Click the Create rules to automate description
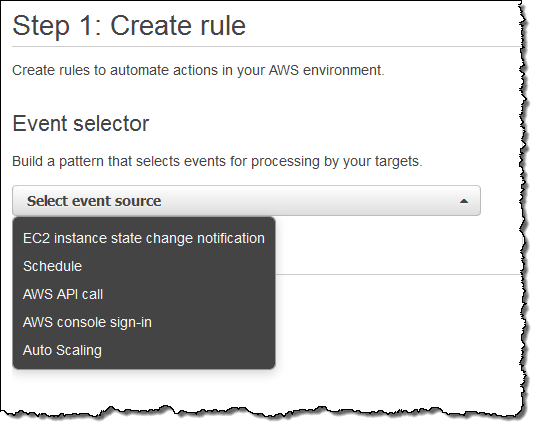Screen dimensions: 537x427 pos(198,70)
